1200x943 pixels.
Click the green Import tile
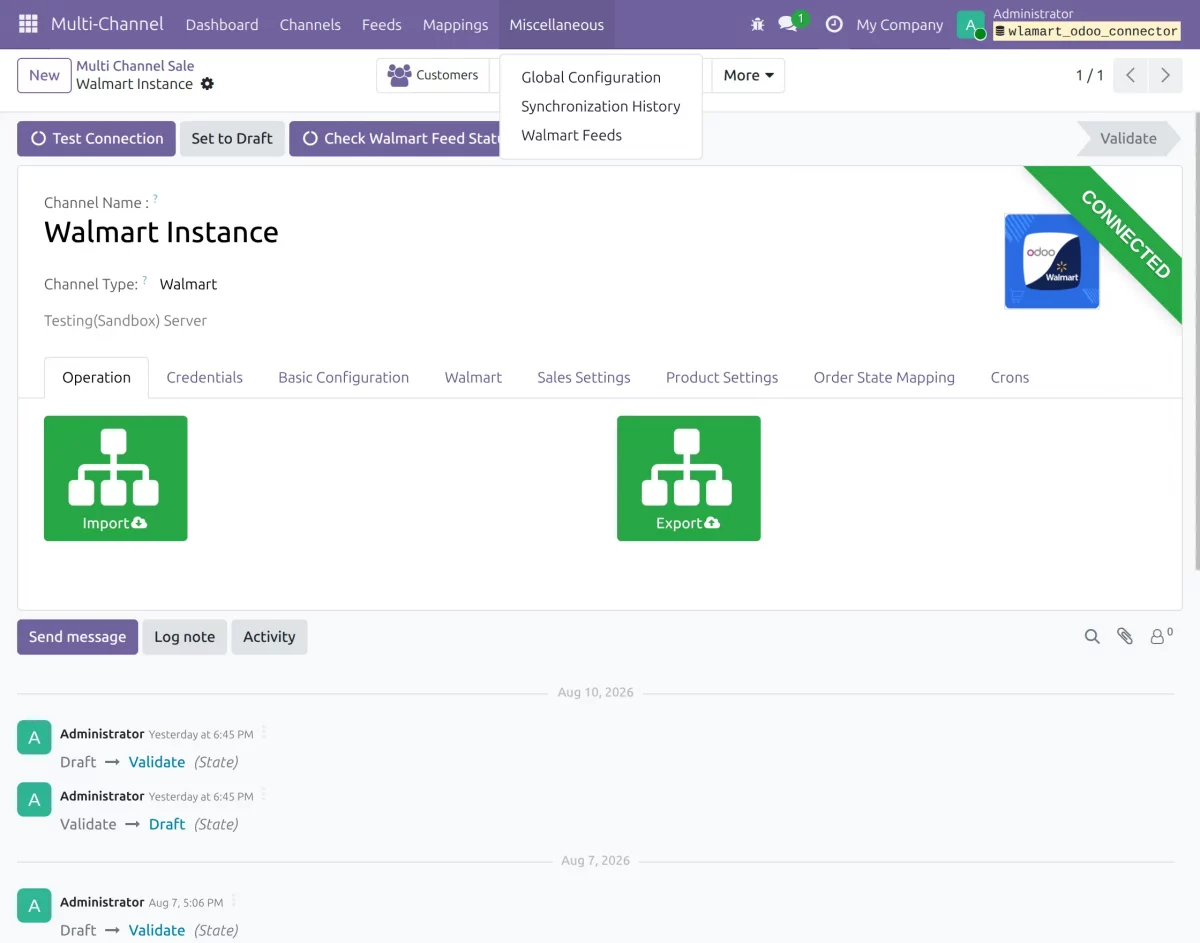click(116, 478)
